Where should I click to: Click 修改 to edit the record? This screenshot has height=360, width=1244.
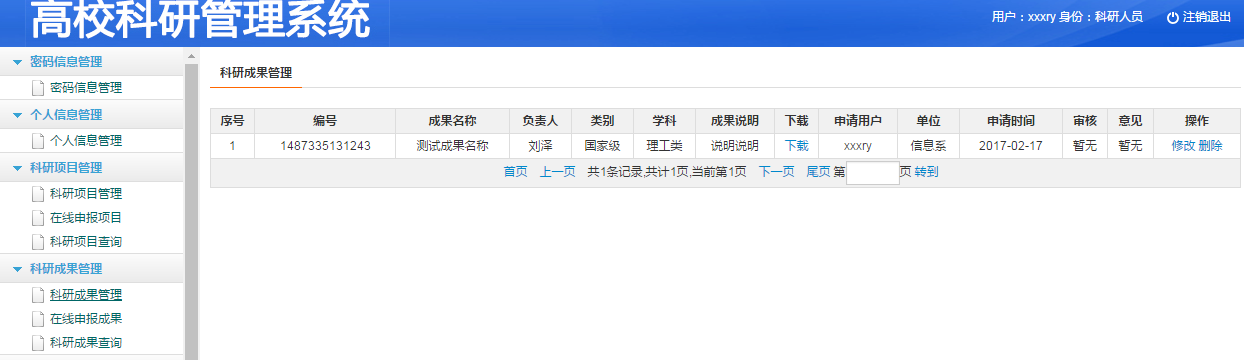[x=1183, y=146]
